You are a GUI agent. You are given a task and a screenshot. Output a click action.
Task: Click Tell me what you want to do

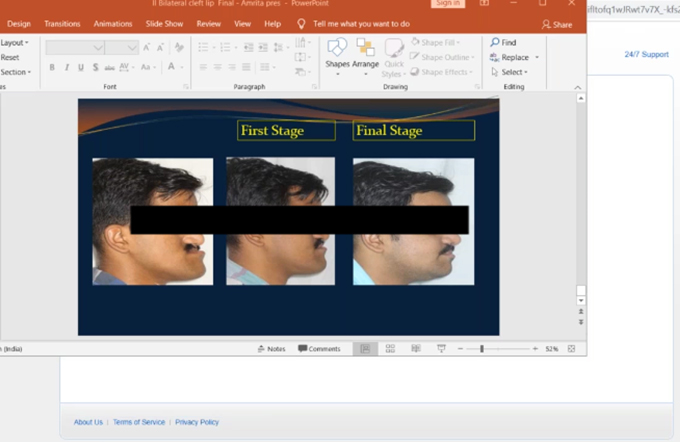click(x=361, y=24)
